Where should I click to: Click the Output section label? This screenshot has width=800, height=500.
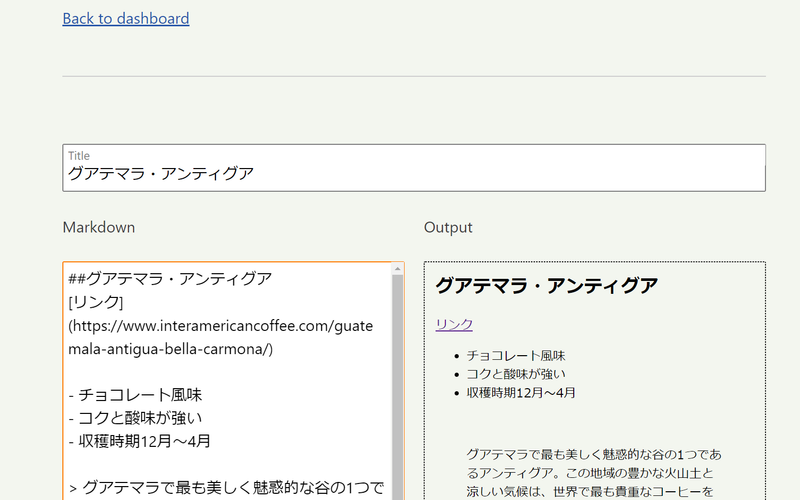click(448, 227)
